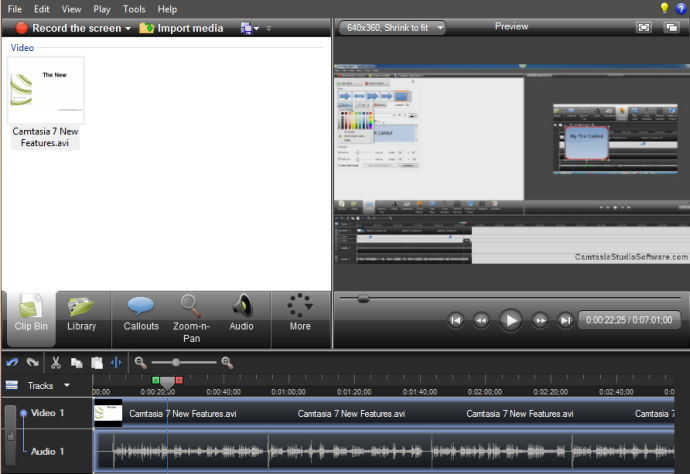Click the Split clip icon

pos(116,363)
